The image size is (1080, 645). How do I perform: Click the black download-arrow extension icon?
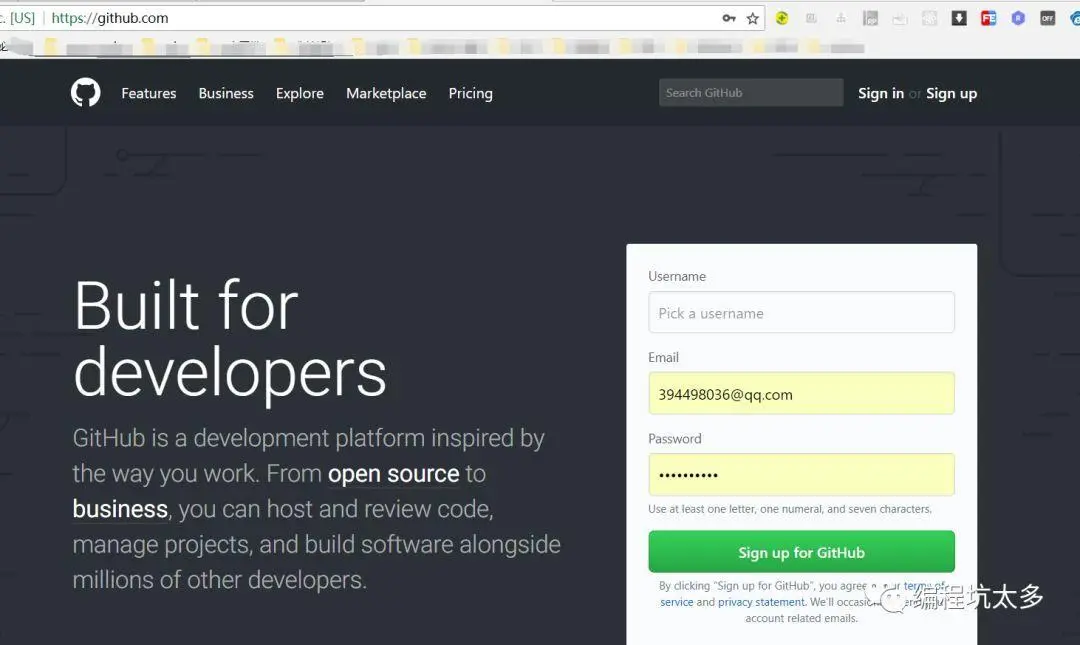[959, 19]
